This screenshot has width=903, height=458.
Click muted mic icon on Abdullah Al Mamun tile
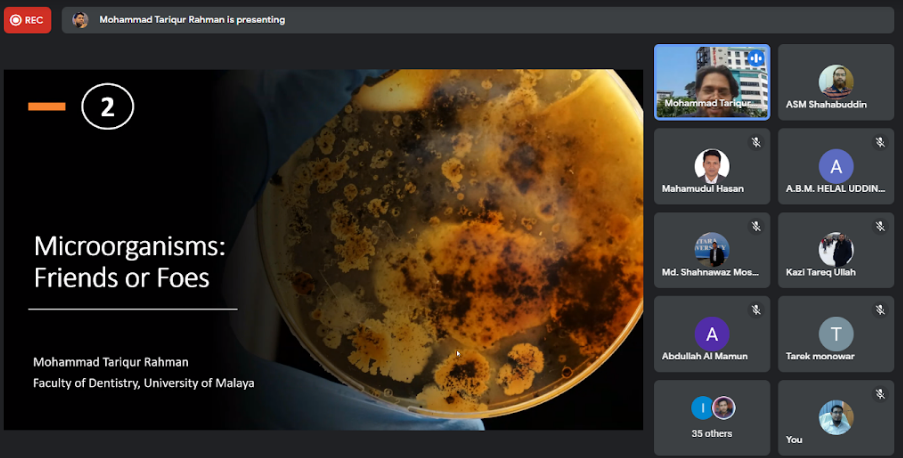click(x=756, y=310)
